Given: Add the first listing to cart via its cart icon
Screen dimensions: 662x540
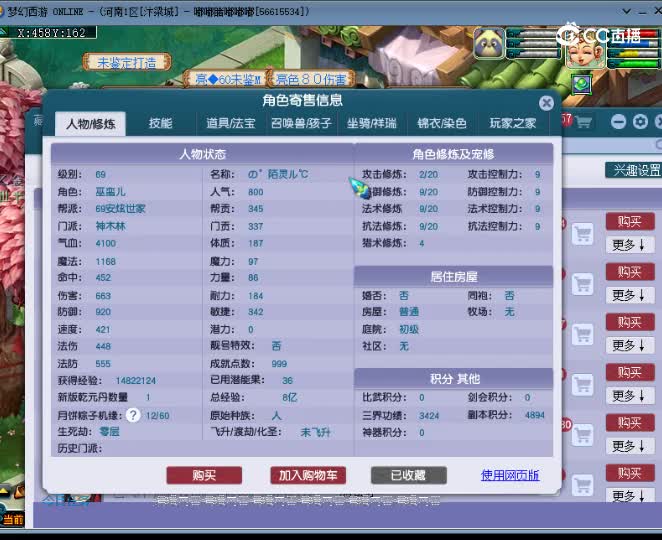Looking at the screenshot, I should pos(583,234).
